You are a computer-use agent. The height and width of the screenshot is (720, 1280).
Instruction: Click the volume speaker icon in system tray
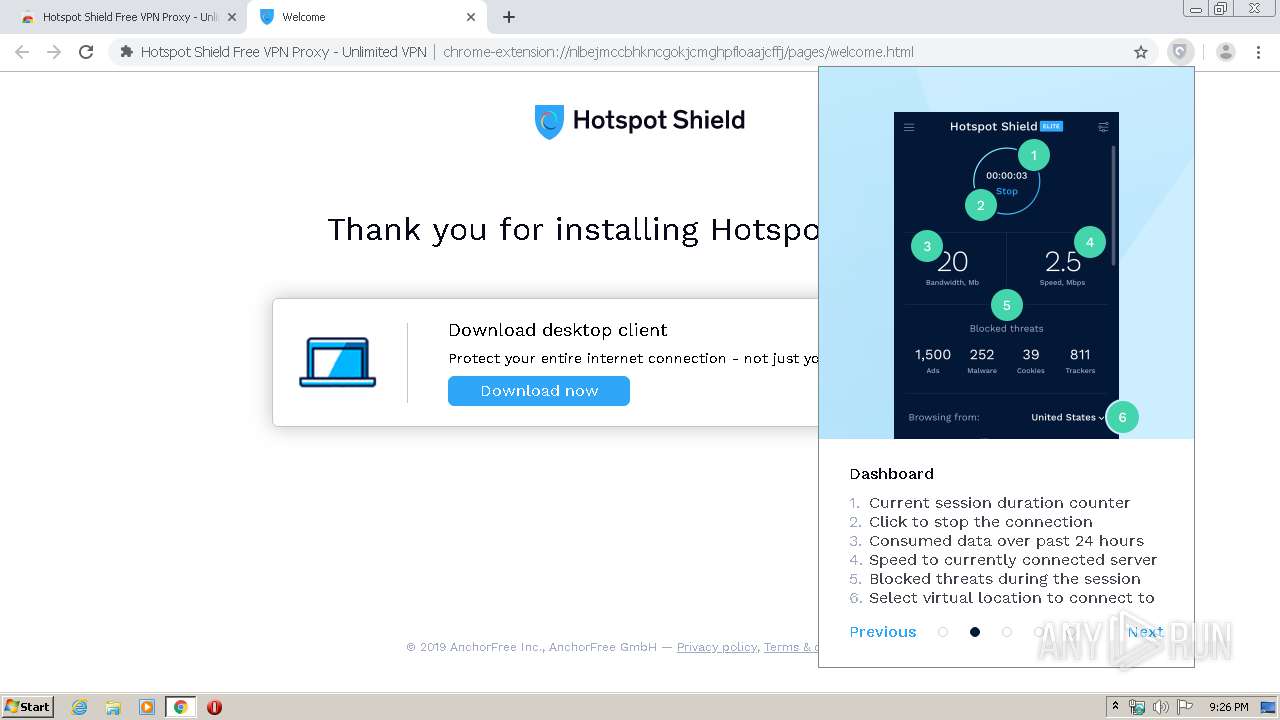(1161, 707)
